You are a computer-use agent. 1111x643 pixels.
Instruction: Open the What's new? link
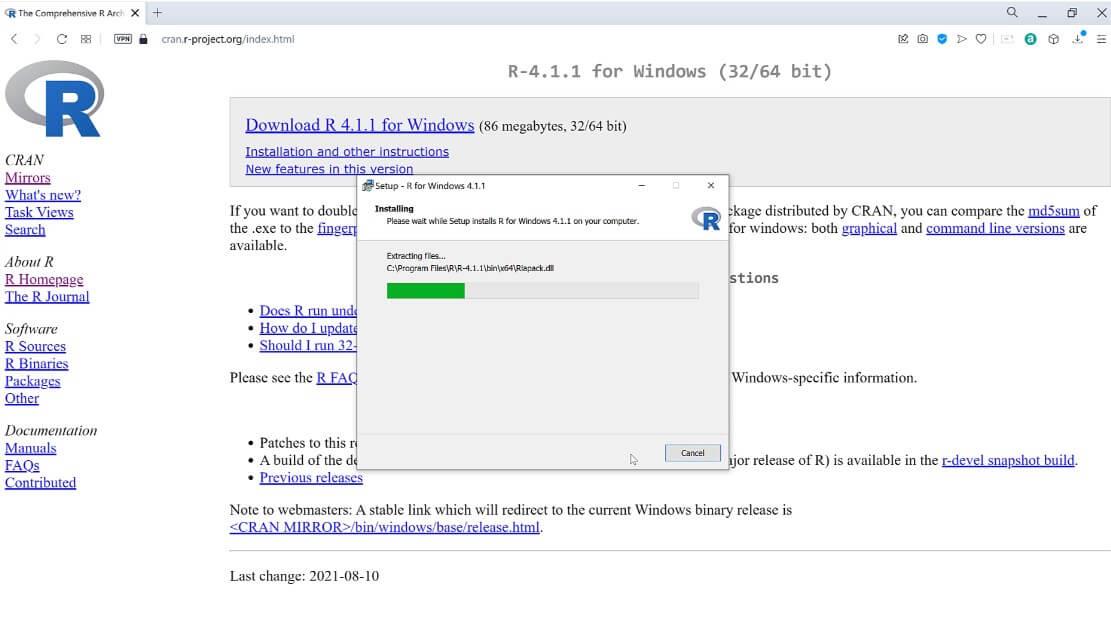coord(43,195)
